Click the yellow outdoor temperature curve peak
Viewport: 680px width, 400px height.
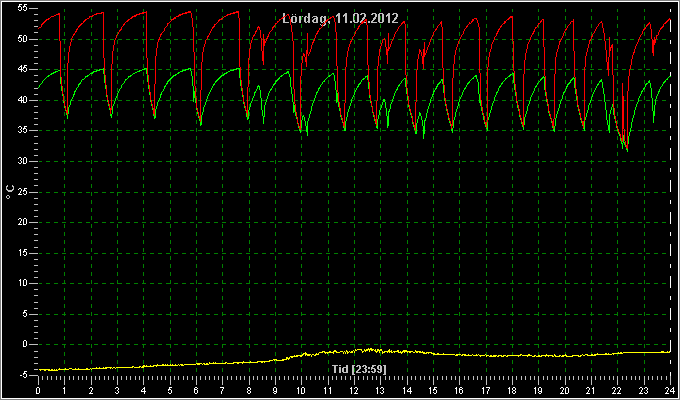[369, 349]
